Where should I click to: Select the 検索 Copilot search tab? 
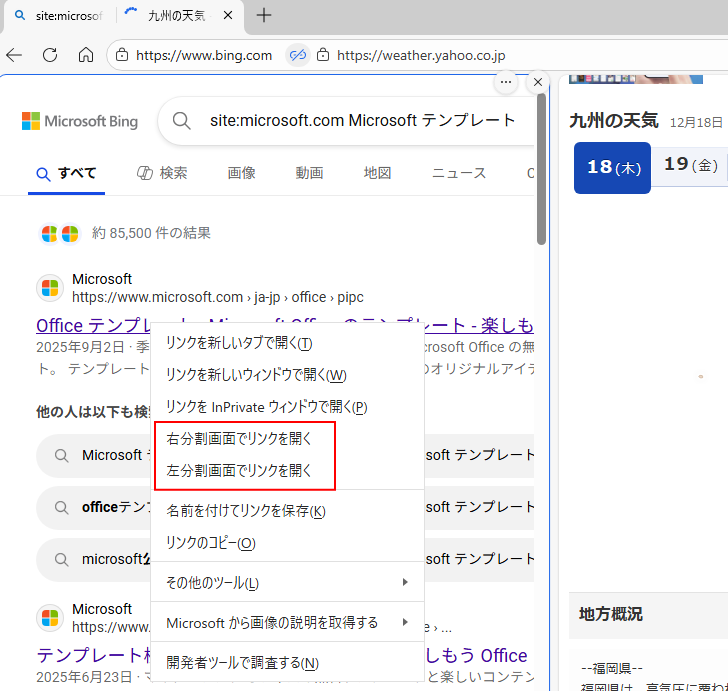coord(162,173)
